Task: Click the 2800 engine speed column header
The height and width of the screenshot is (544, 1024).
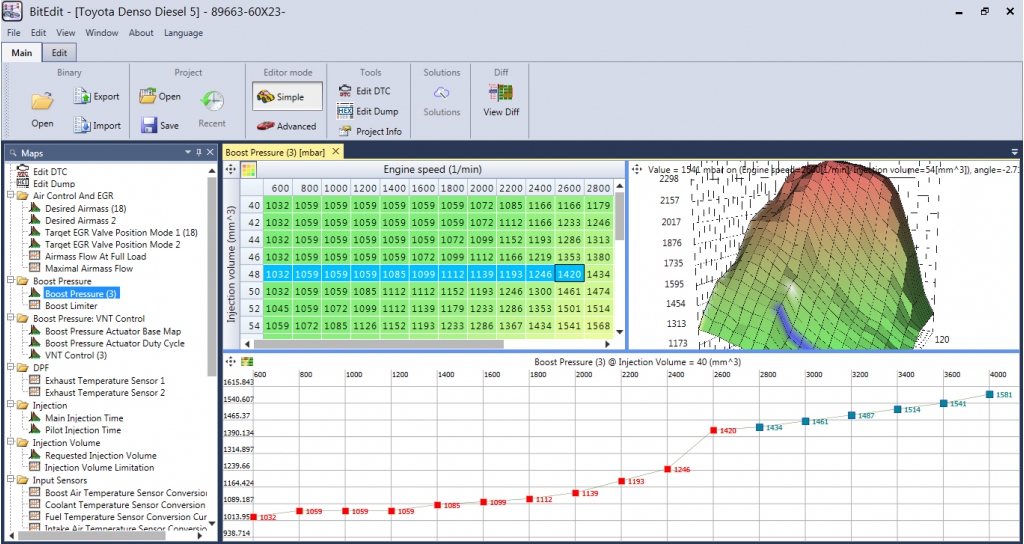Action: coord(598,188)
